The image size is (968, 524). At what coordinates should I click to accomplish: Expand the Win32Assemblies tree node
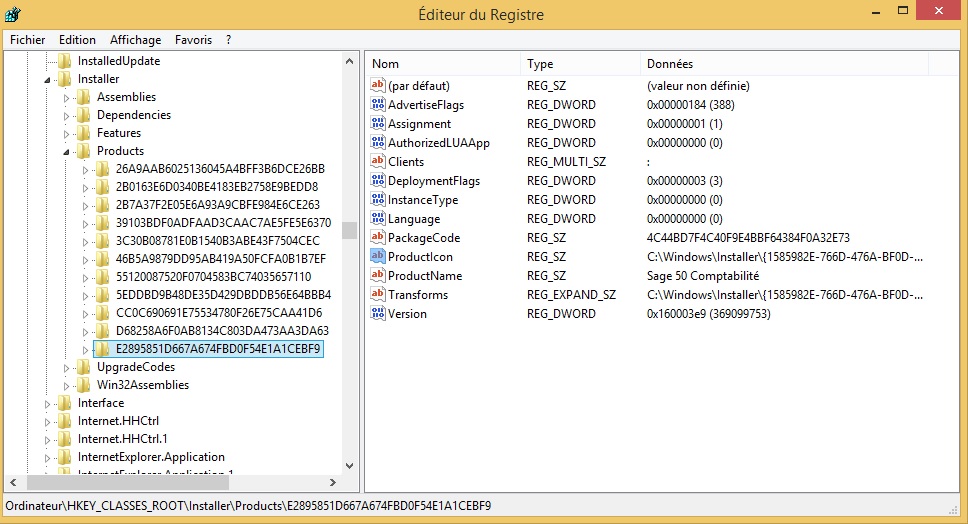(67, 385)
